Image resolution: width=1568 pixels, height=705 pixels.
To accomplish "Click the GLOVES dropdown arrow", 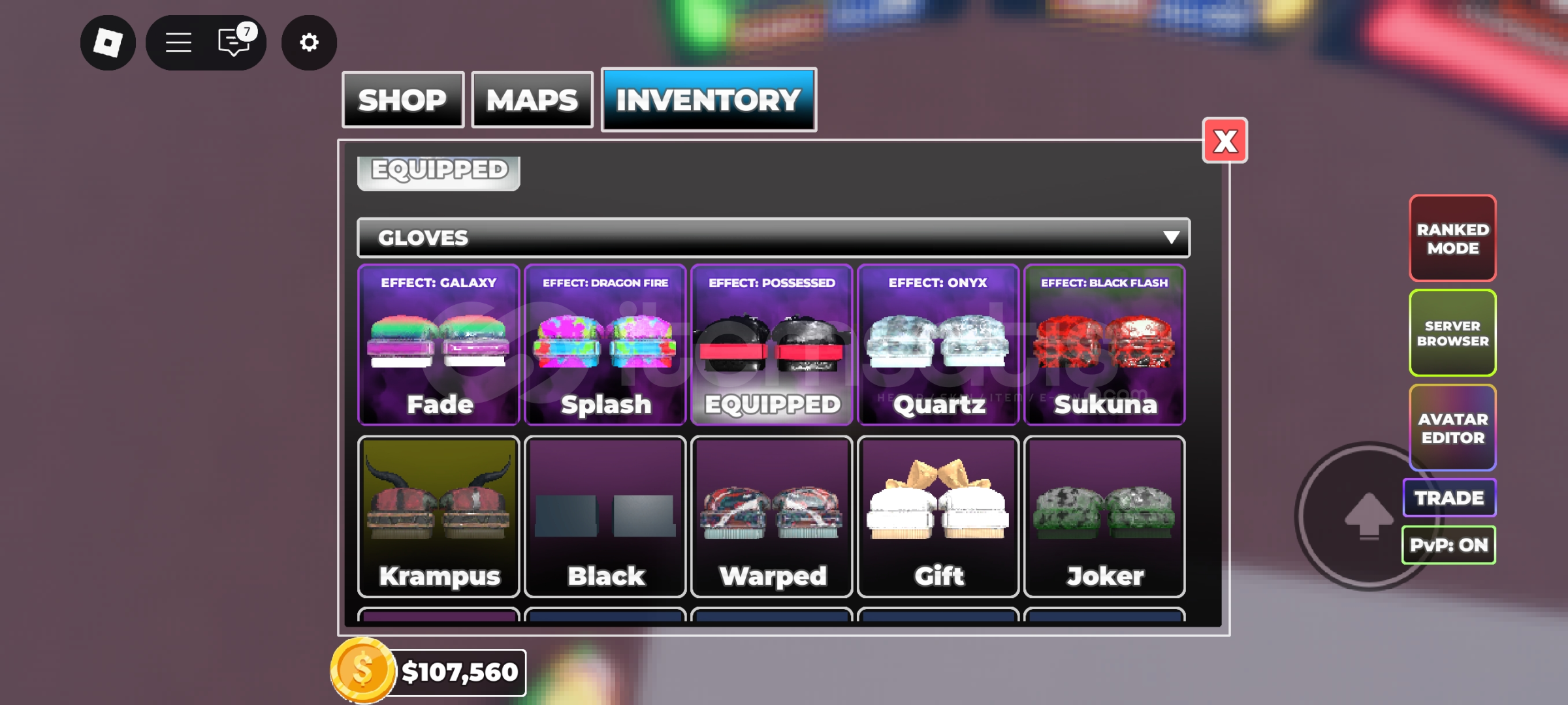I will (1171, 238).
